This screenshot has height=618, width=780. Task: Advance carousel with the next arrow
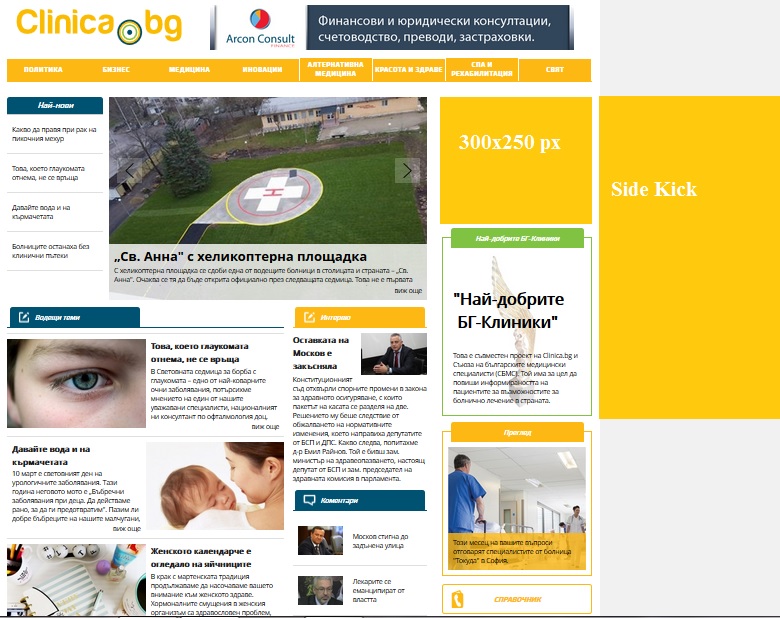tap(407, 170)
